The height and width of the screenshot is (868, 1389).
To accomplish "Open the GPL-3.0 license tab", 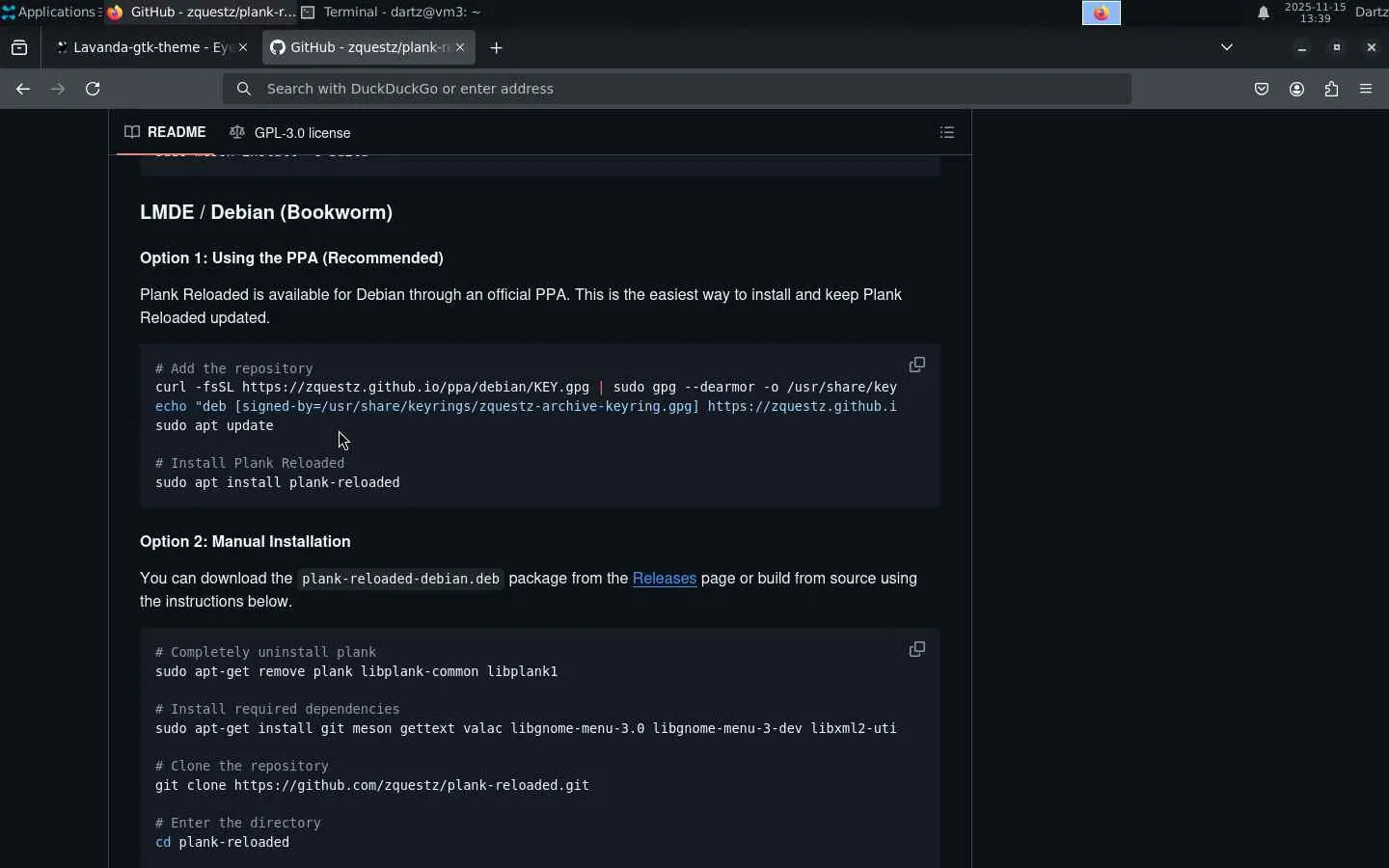I will click(x=290, y=133).
